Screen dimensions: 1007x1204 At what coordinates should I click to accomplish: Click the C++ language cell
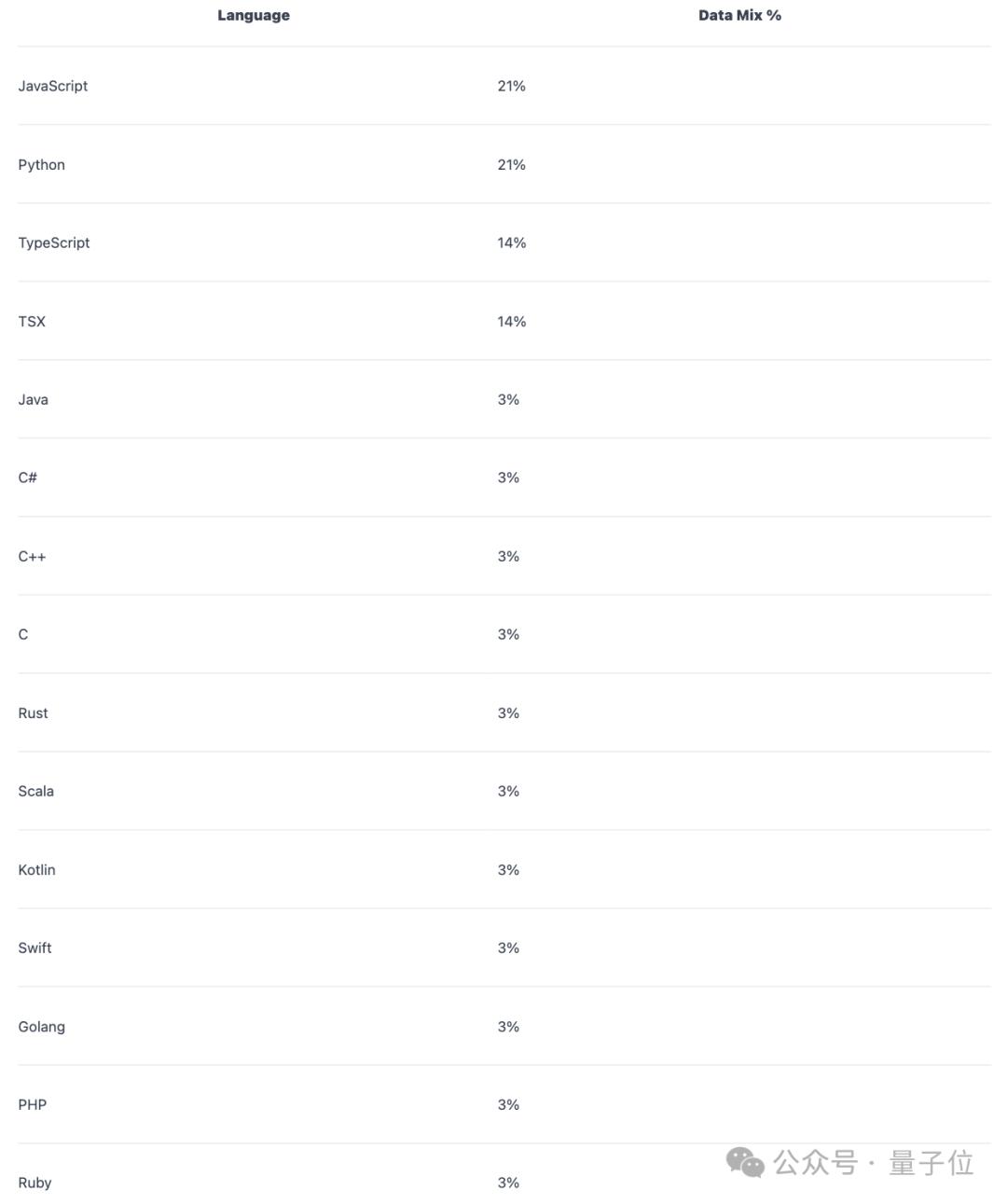pos(32,556)
